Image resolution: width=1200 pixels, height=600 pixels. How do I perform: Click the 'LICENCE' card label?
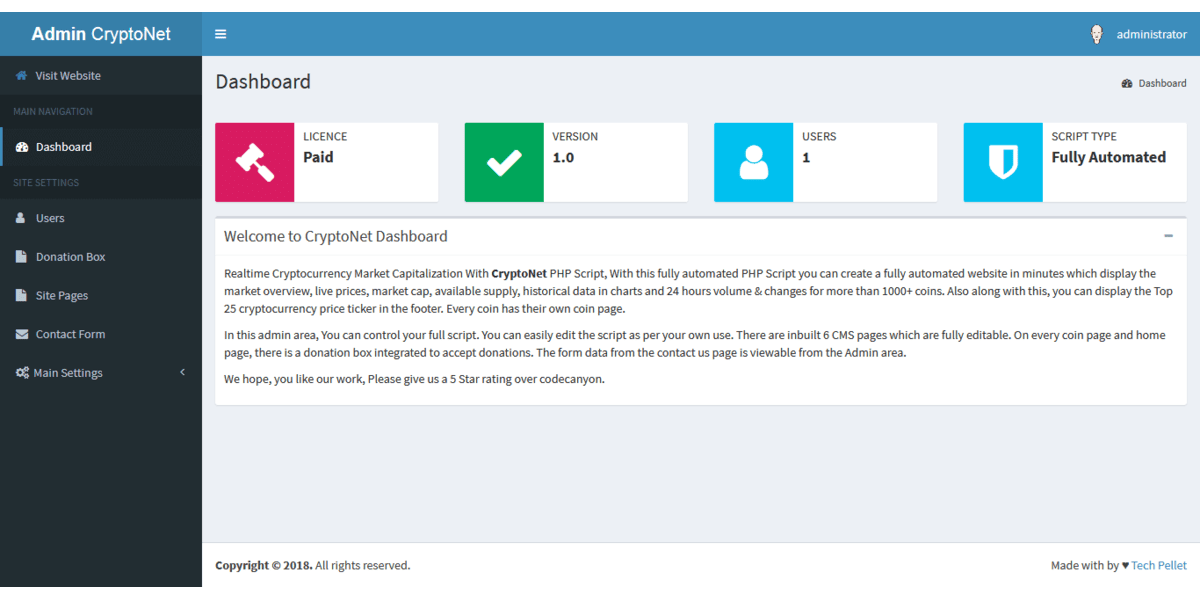(325, 137)
